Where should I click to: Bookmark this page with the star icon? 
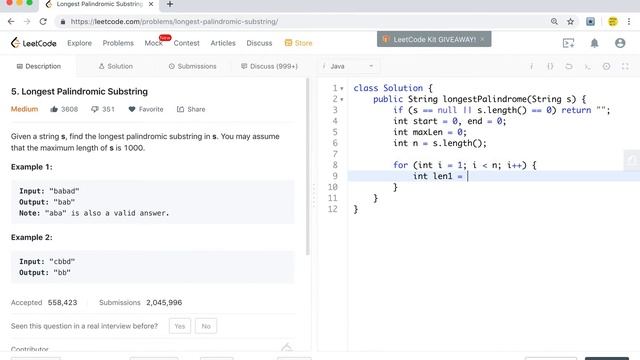tap(570, 22)
